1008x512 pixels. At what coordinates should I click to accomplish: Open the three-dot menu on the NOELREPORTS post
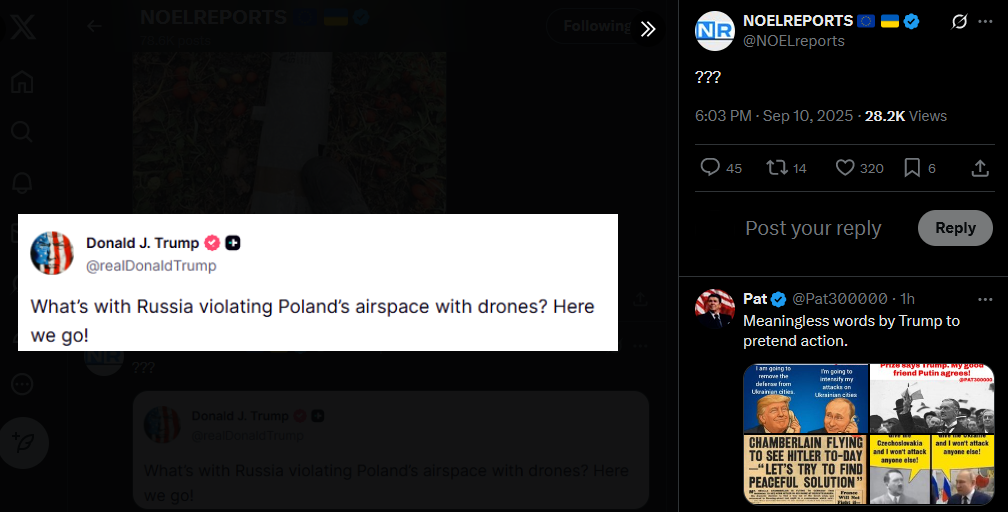[x=985, y=21]
